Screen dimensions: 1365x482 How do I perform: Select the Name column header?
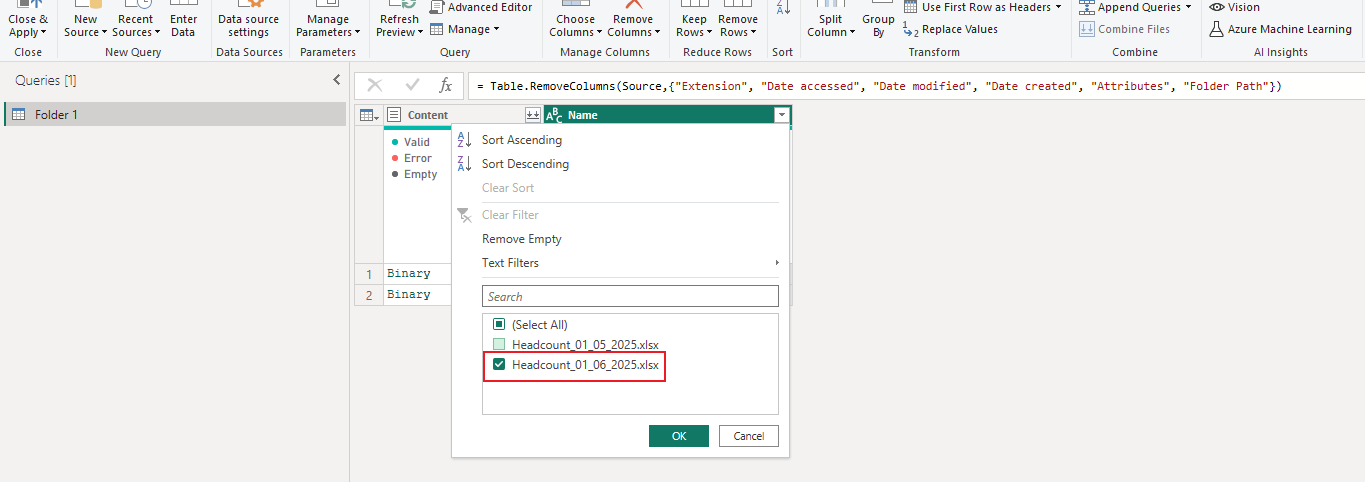click(x=667, y=115)
